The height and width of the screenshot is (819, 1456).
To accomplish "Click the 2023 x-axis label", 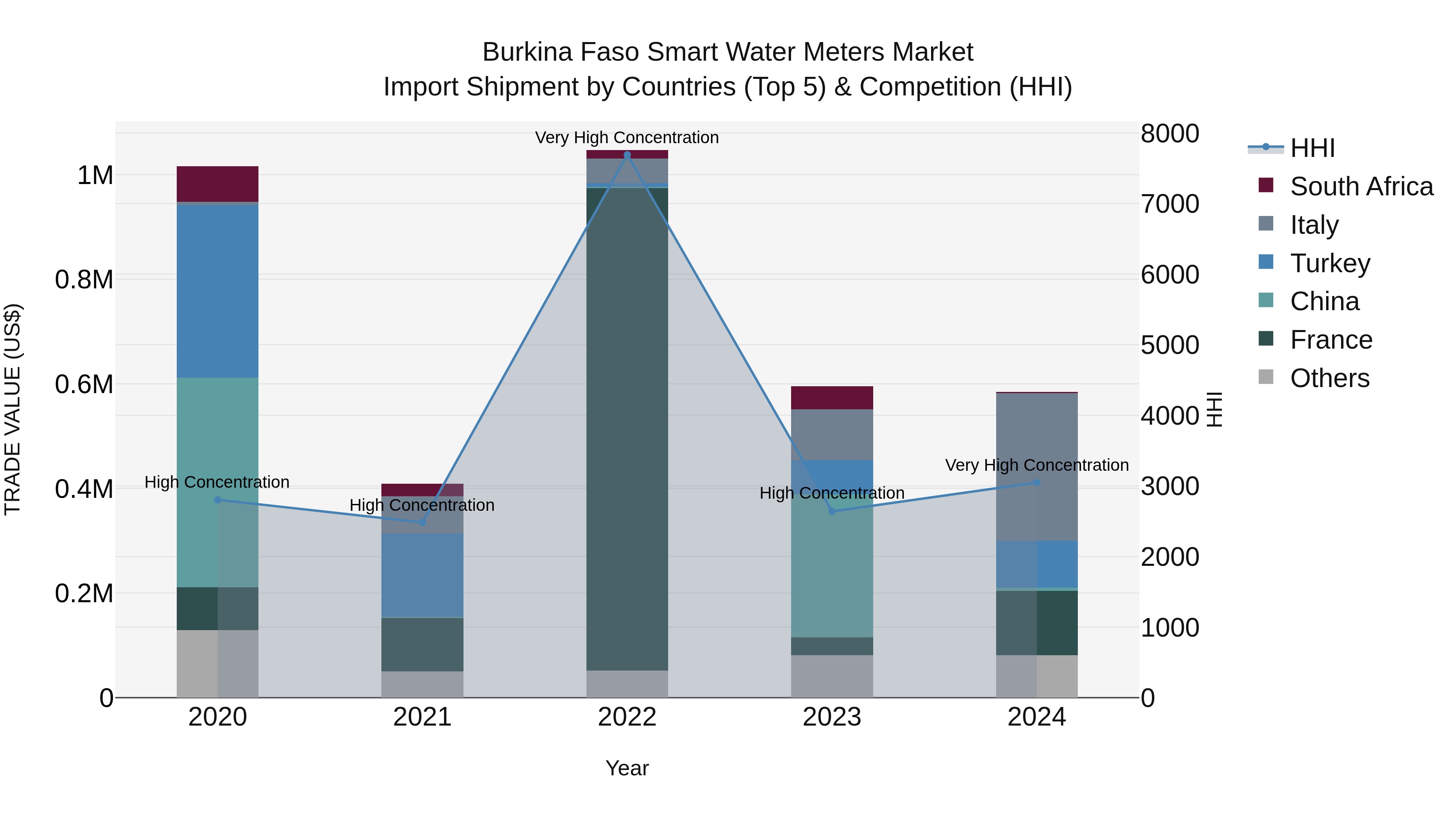I will point(832,717).
